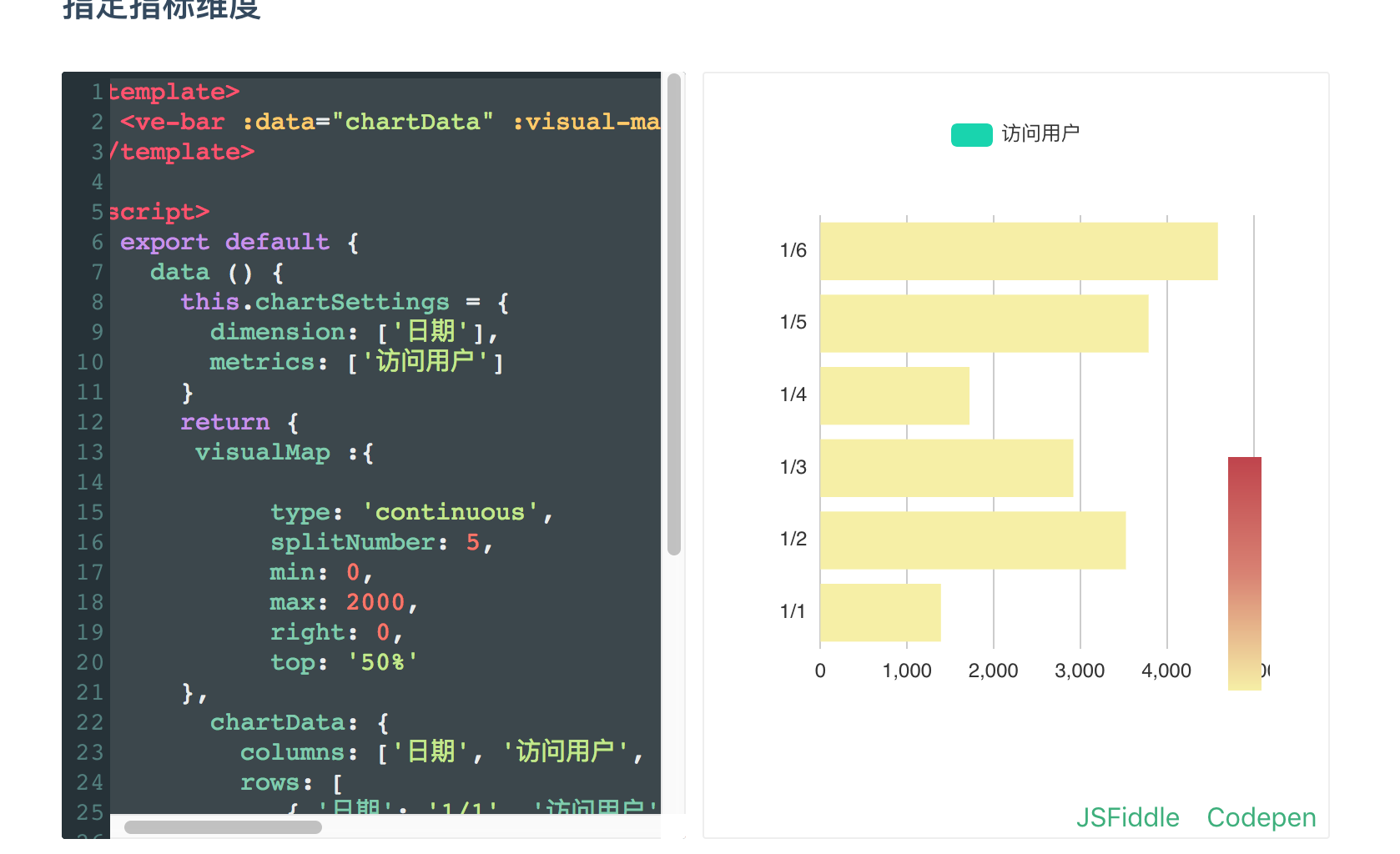Click the shortest bar labeled 1/1

880,613
